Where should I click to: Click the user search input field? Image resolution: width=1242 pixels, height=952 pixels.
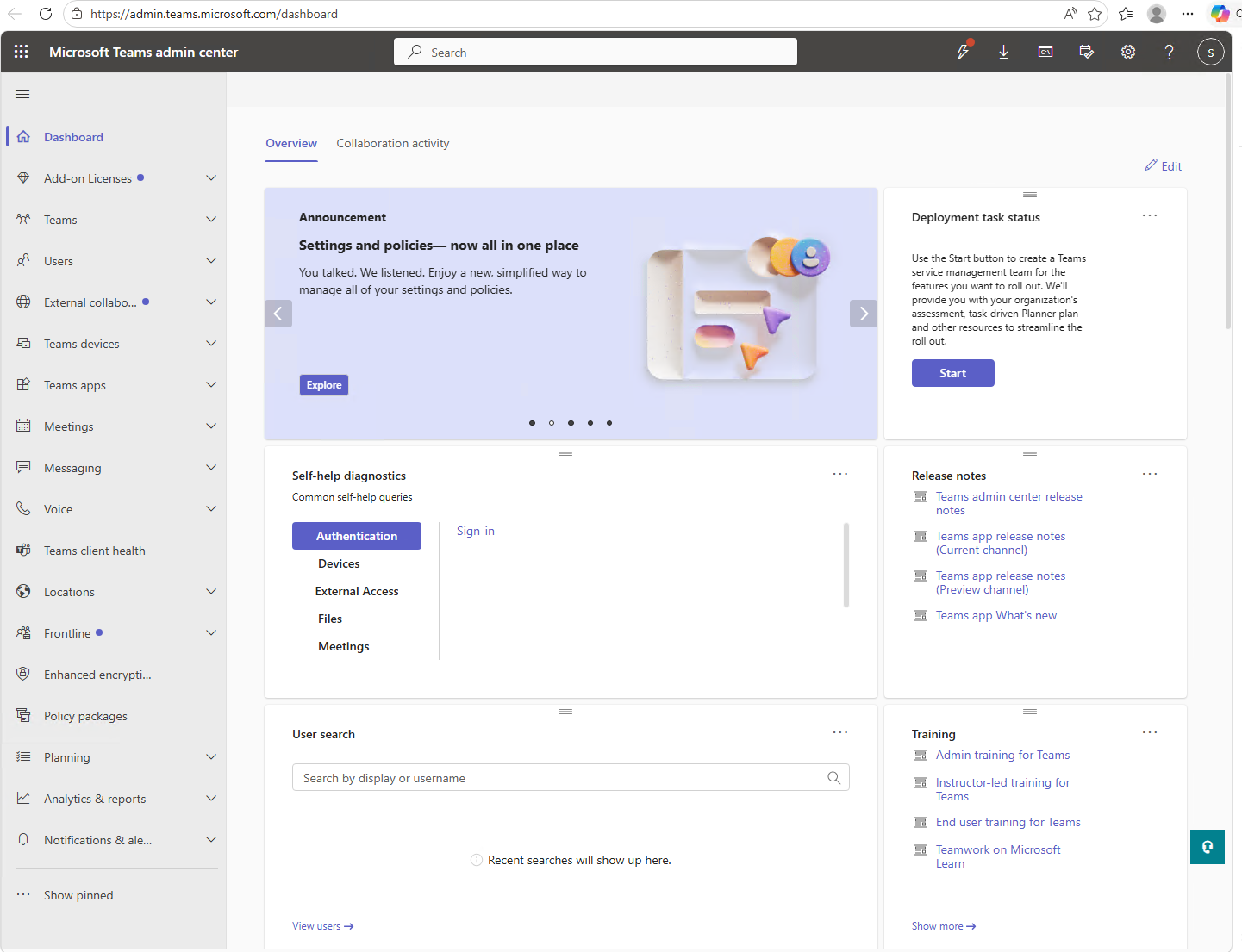point(560,778)
